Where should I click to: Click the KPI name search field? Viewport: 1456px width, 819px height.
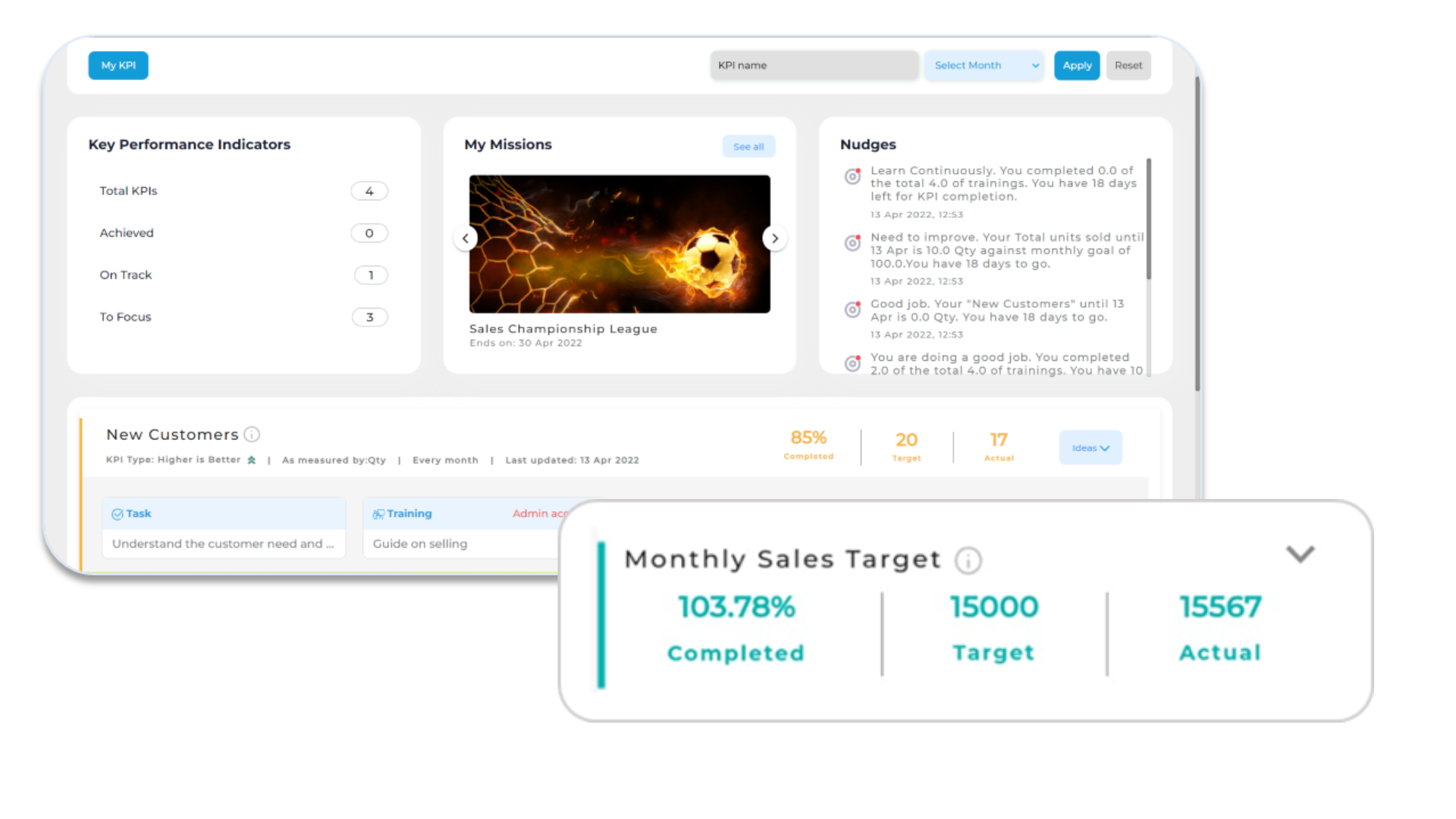tap(814, 65)
